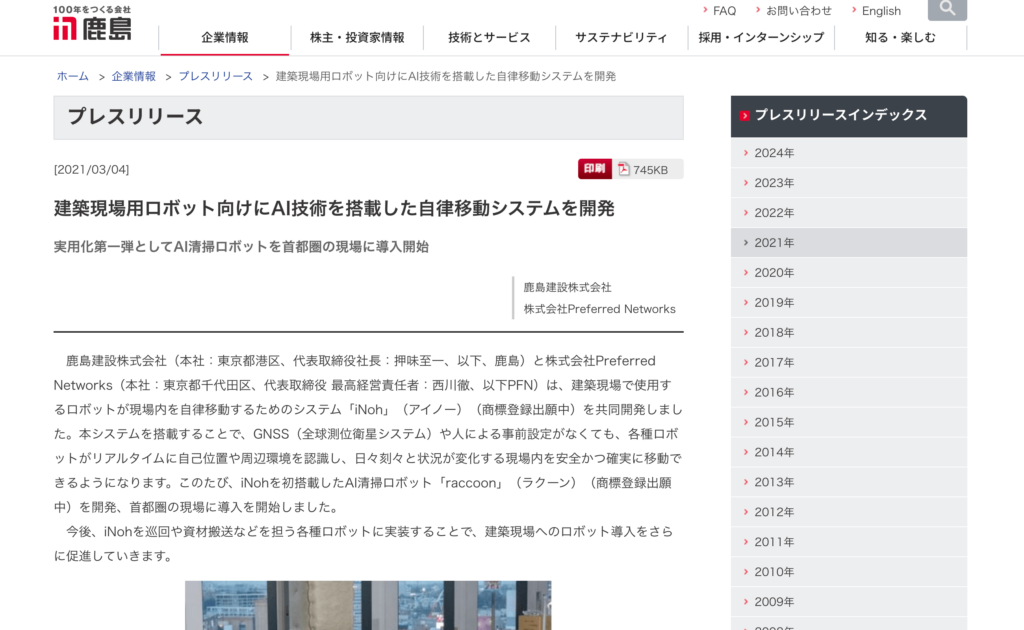This screenshot has width=1024, height=630.
Task: Select 2023年 in the press release index
Action: tap(848, 183)
